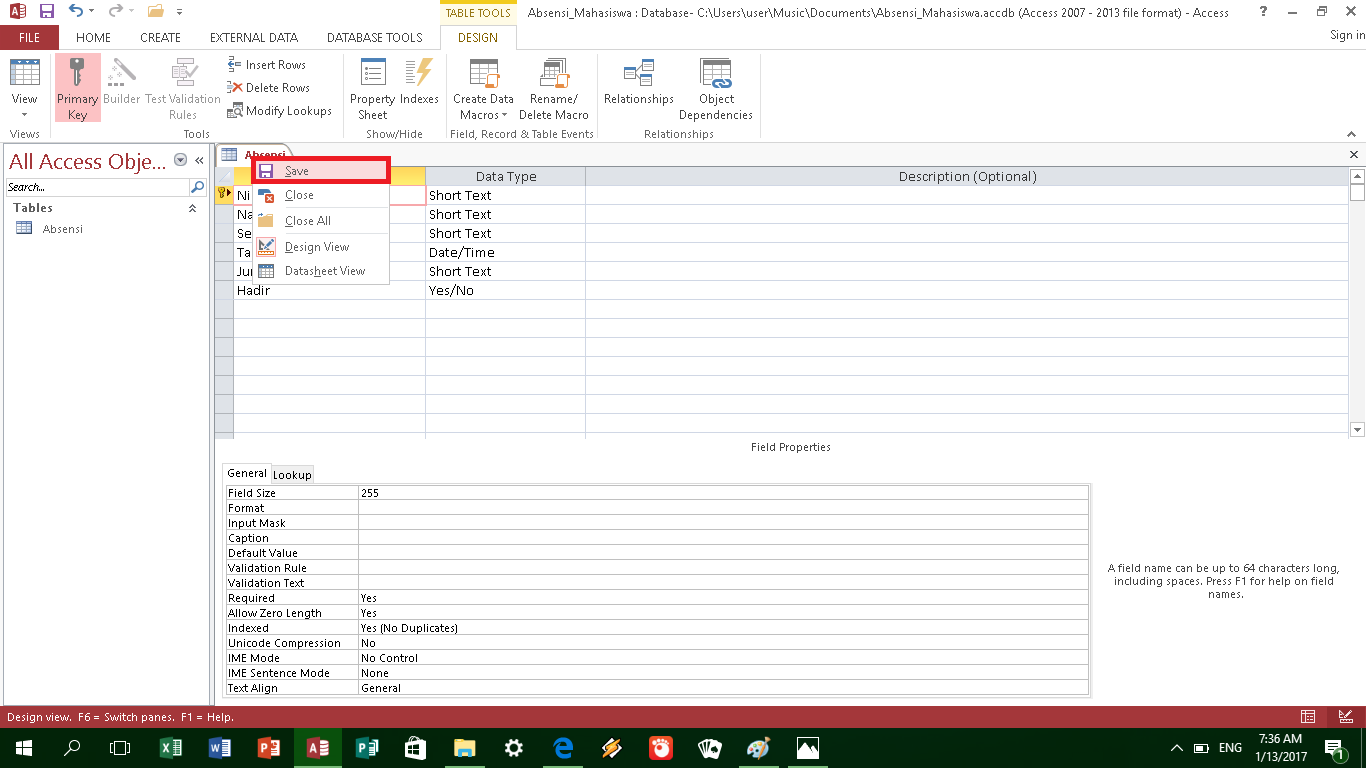The width and height of the screenshot is (1366, 768).
Task: Choose Save from the context menu
Action: coord(320,171)
